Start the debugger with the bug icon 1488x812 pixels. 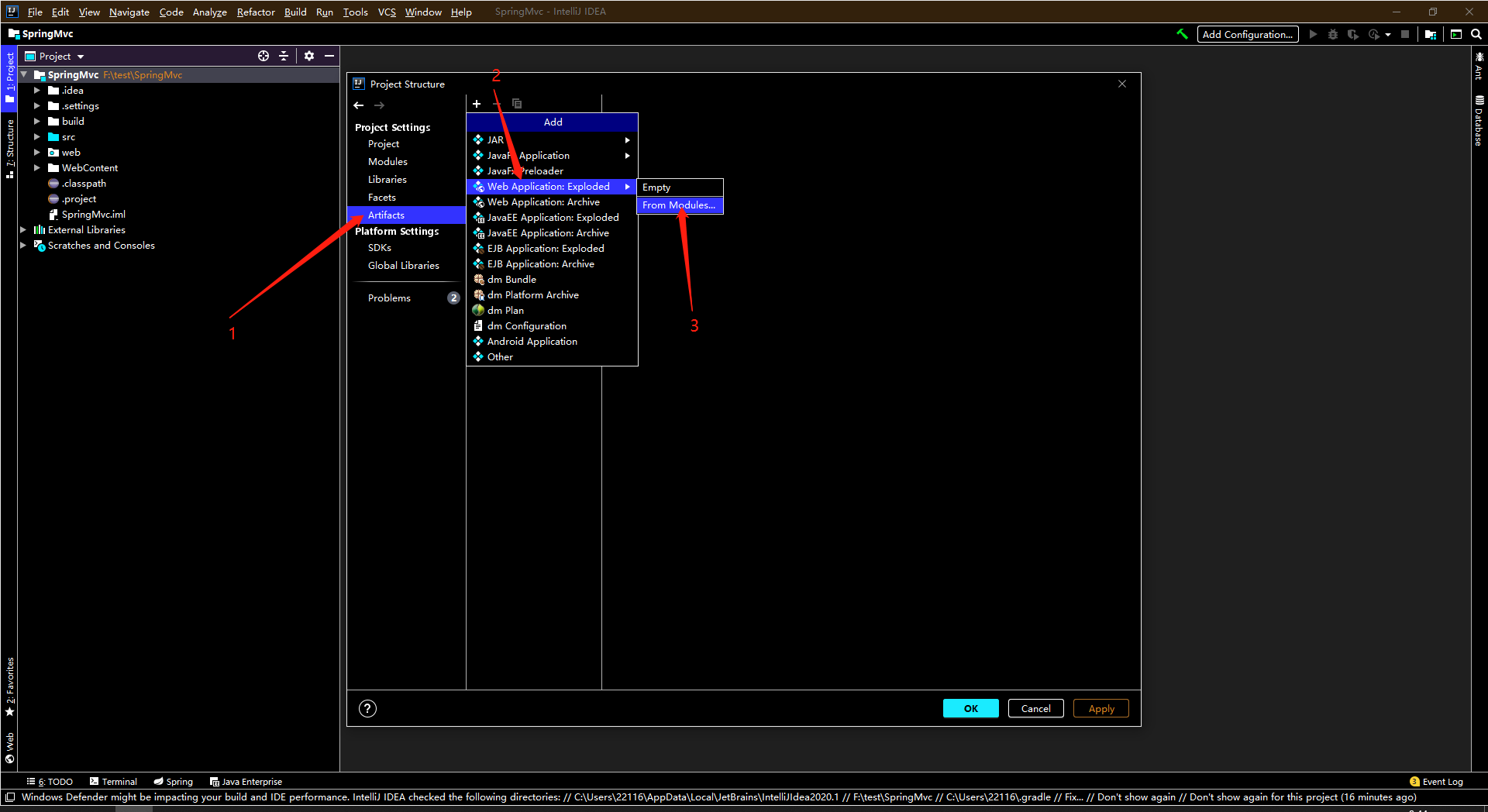pyautogui.click(x=1333, y=34)
